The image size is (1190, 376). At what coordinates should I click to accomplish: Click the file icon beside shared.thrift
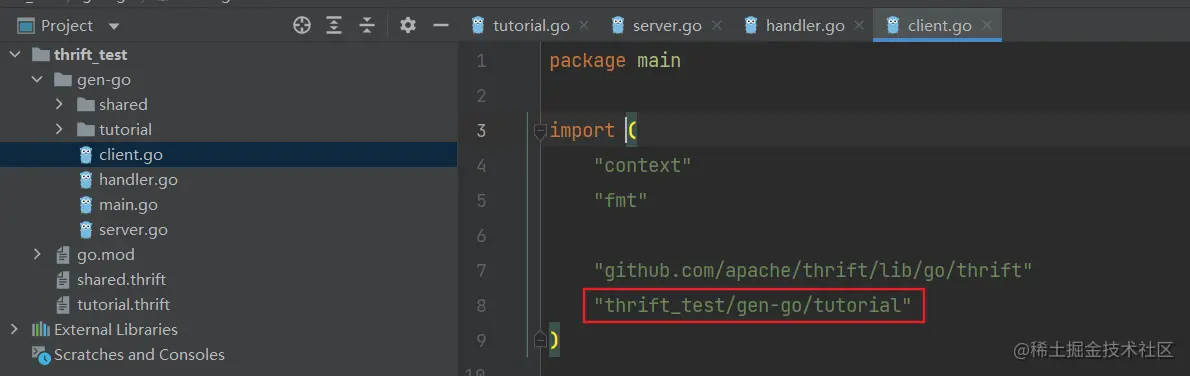click(x=63, y=280)
